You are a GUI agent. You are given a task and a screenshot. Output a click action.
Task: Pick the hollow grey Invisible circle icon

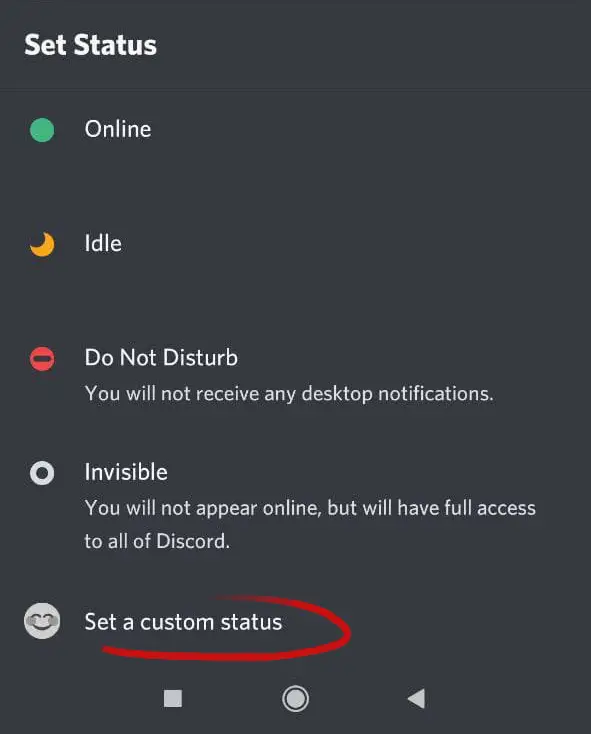[x=42, y=473]
